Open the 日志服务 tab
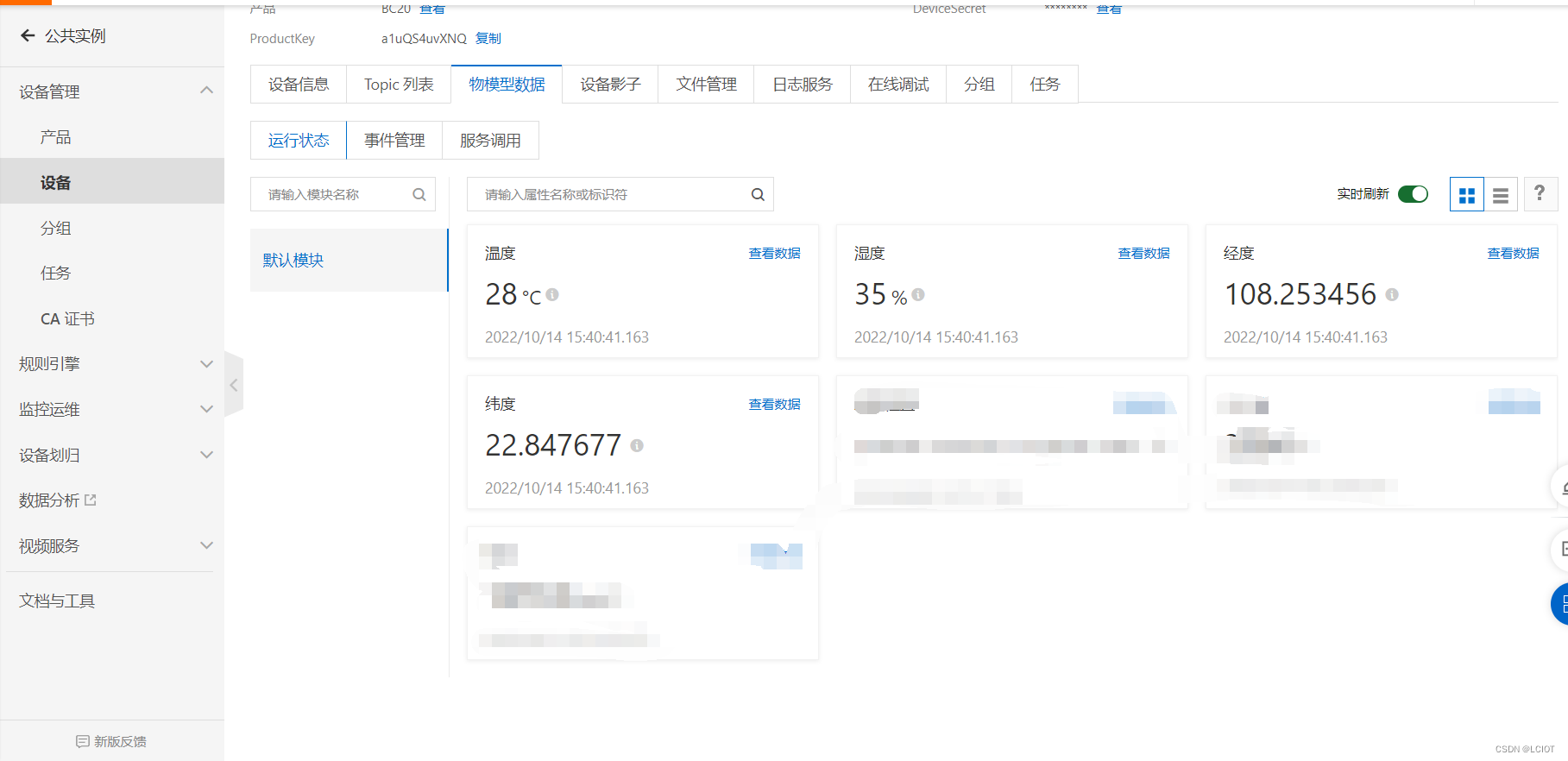 (803, 84)
